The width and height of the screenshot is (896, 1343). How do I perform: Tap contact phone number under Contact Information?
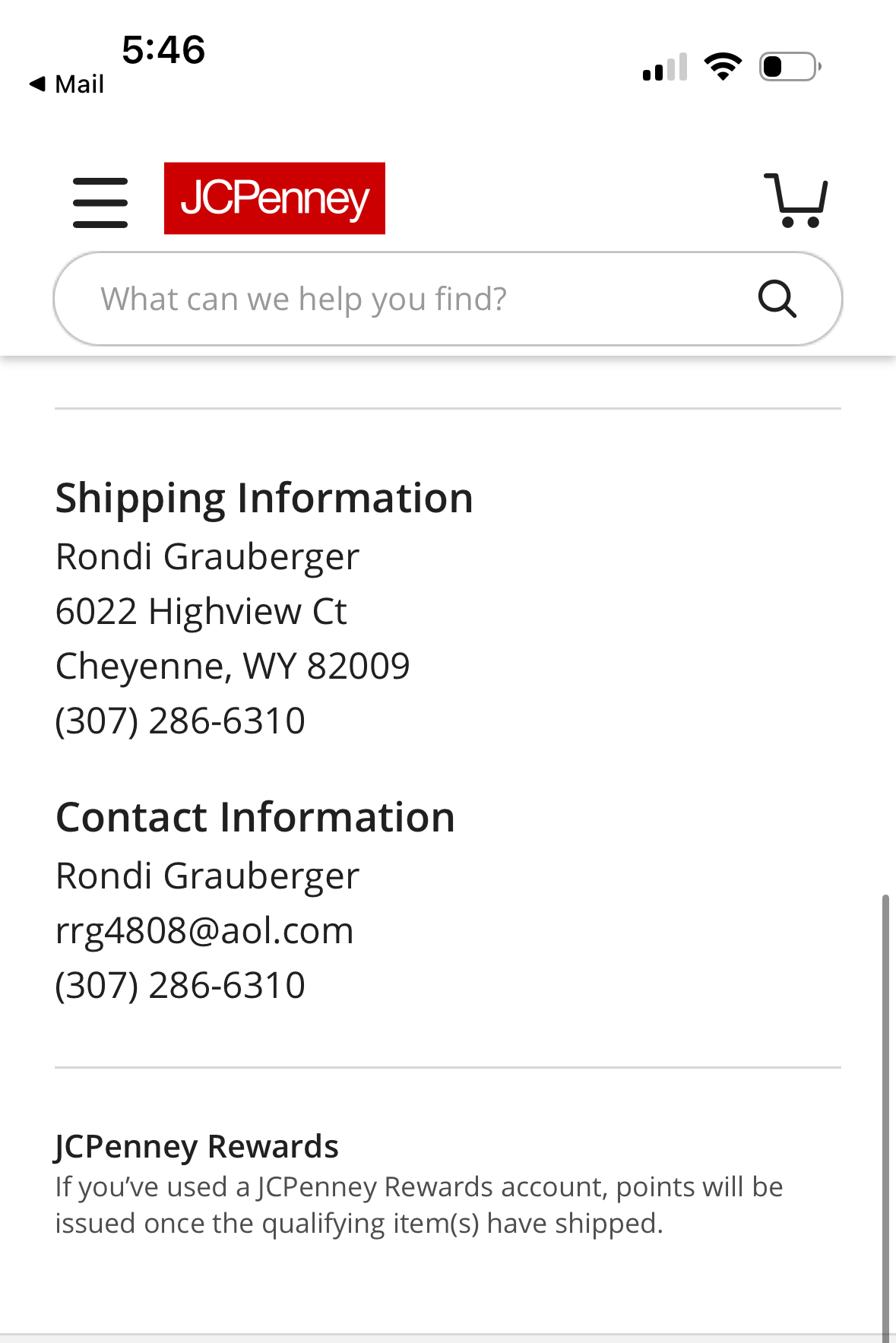click(x=180, y=985)
